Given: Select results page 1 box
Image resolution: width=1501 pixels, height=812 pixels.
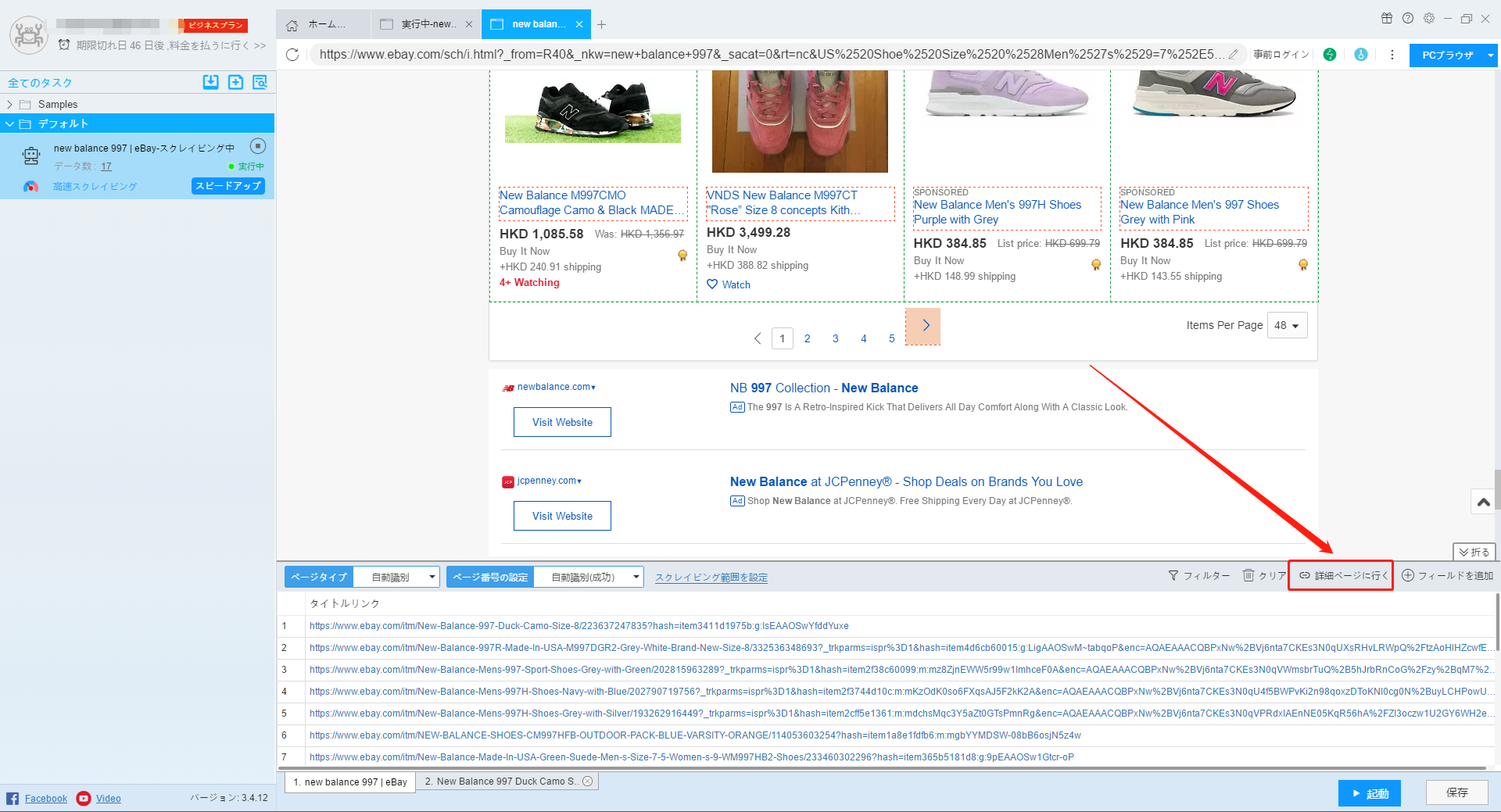Looking at the screenshot, I should [x=783, y=338].
